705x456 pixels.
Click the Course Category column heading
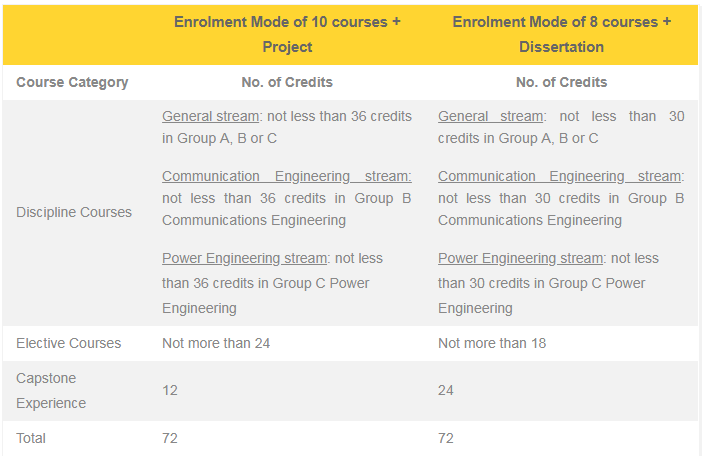coord(72,82)
